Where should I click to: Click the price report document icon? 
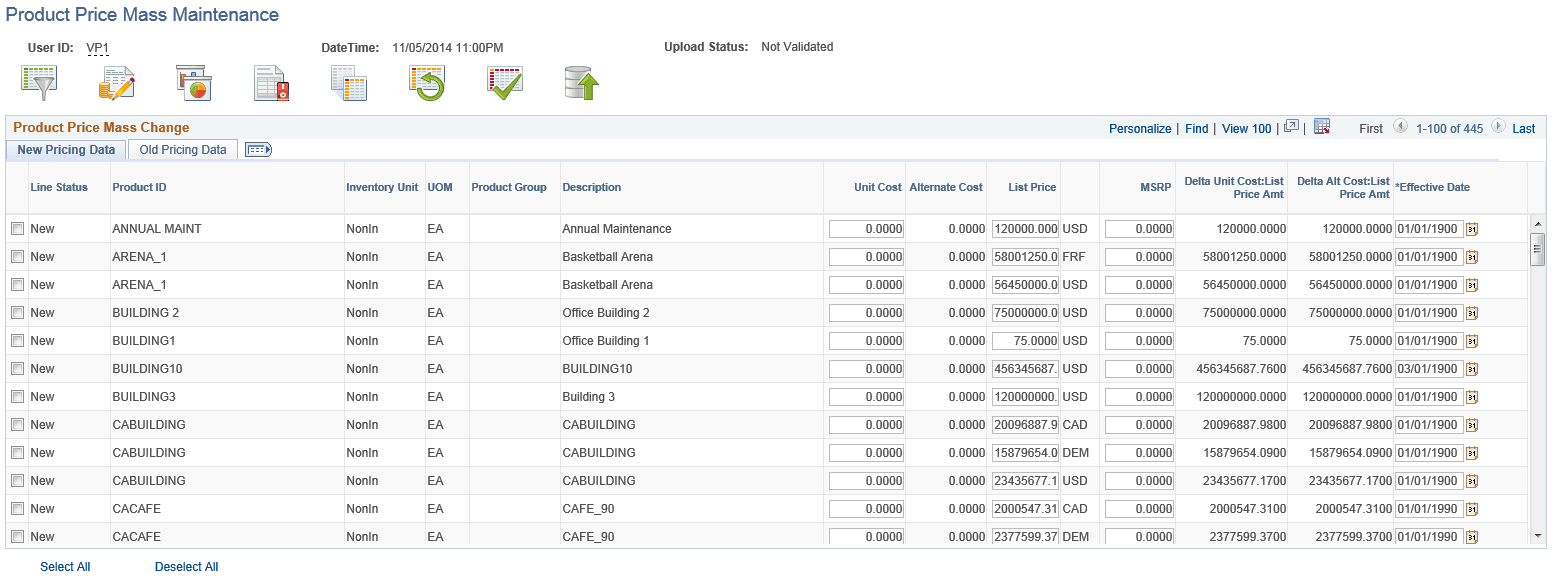[x=270, y=82]
